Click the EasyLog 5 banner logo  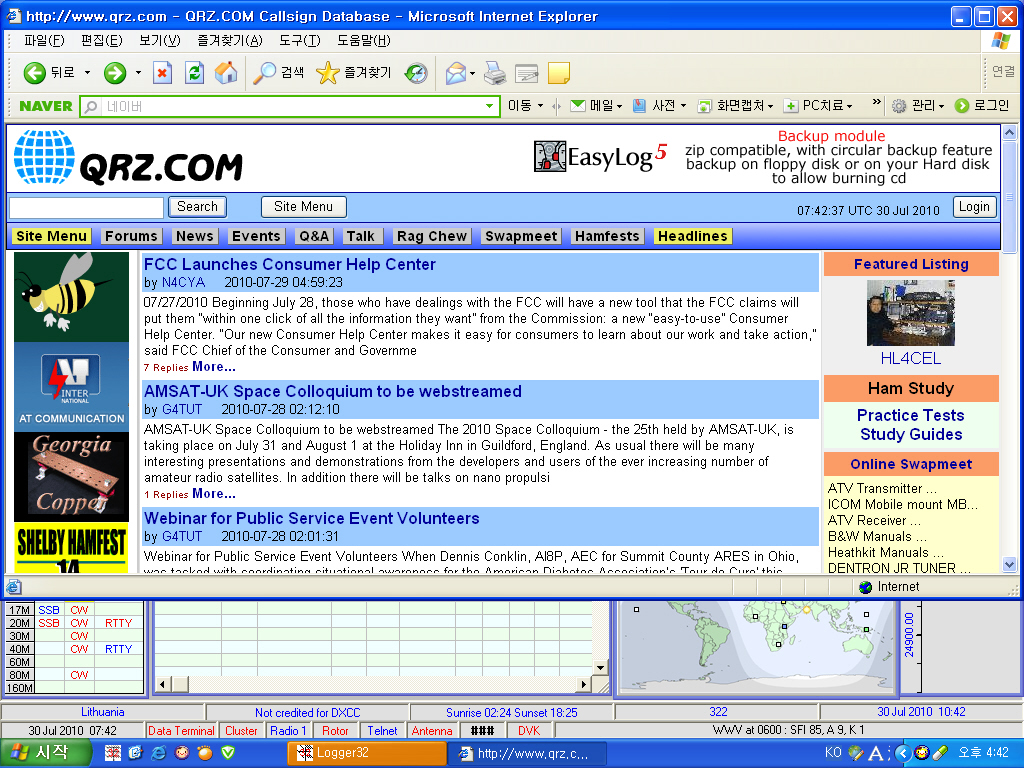point(600,156)
